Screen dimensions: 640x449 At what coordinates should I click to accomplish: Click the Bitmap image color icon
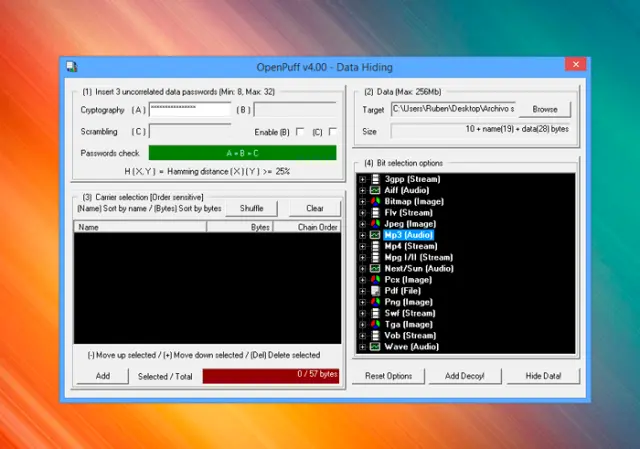[374, 201]
